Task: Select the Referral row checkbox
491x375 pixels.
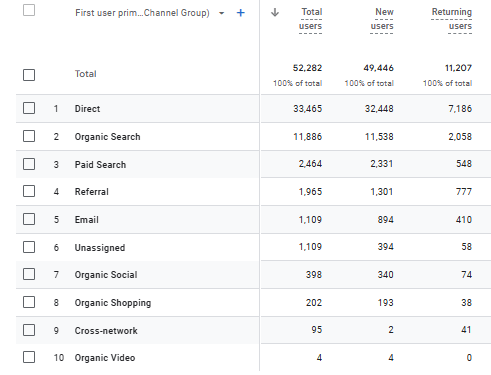Action: pos(29,191)
